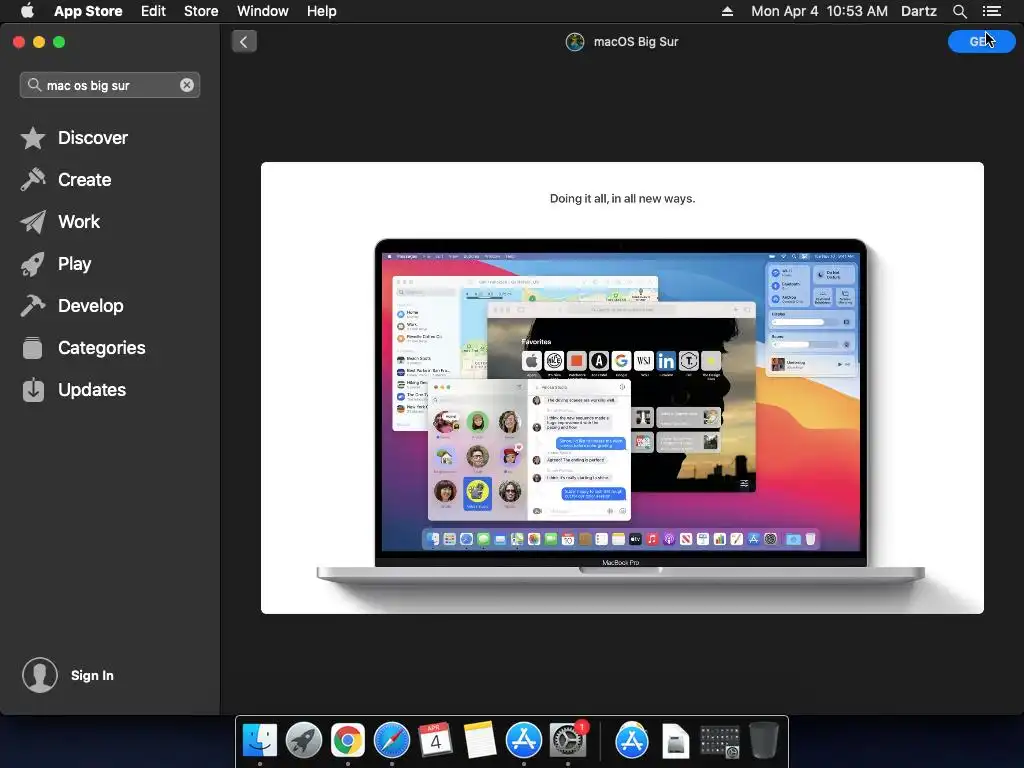Open Categories in the sidebar
Viewport: 1024px width, 768px height.
[83, 348]
